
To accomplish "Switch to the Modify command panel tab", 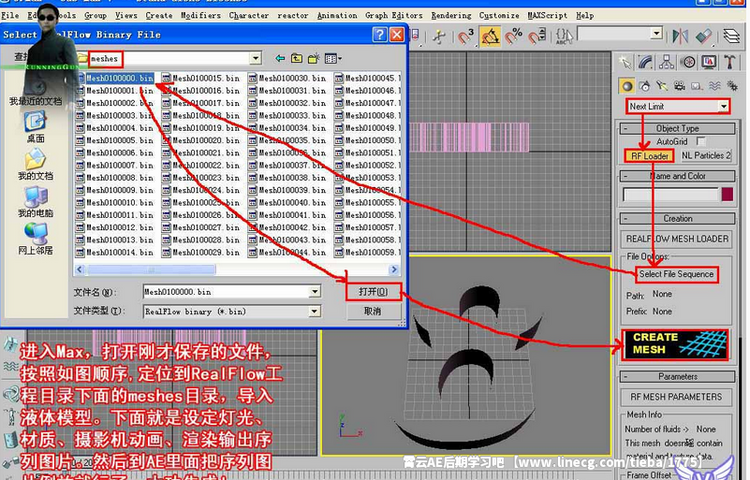I will coord(645,62).
